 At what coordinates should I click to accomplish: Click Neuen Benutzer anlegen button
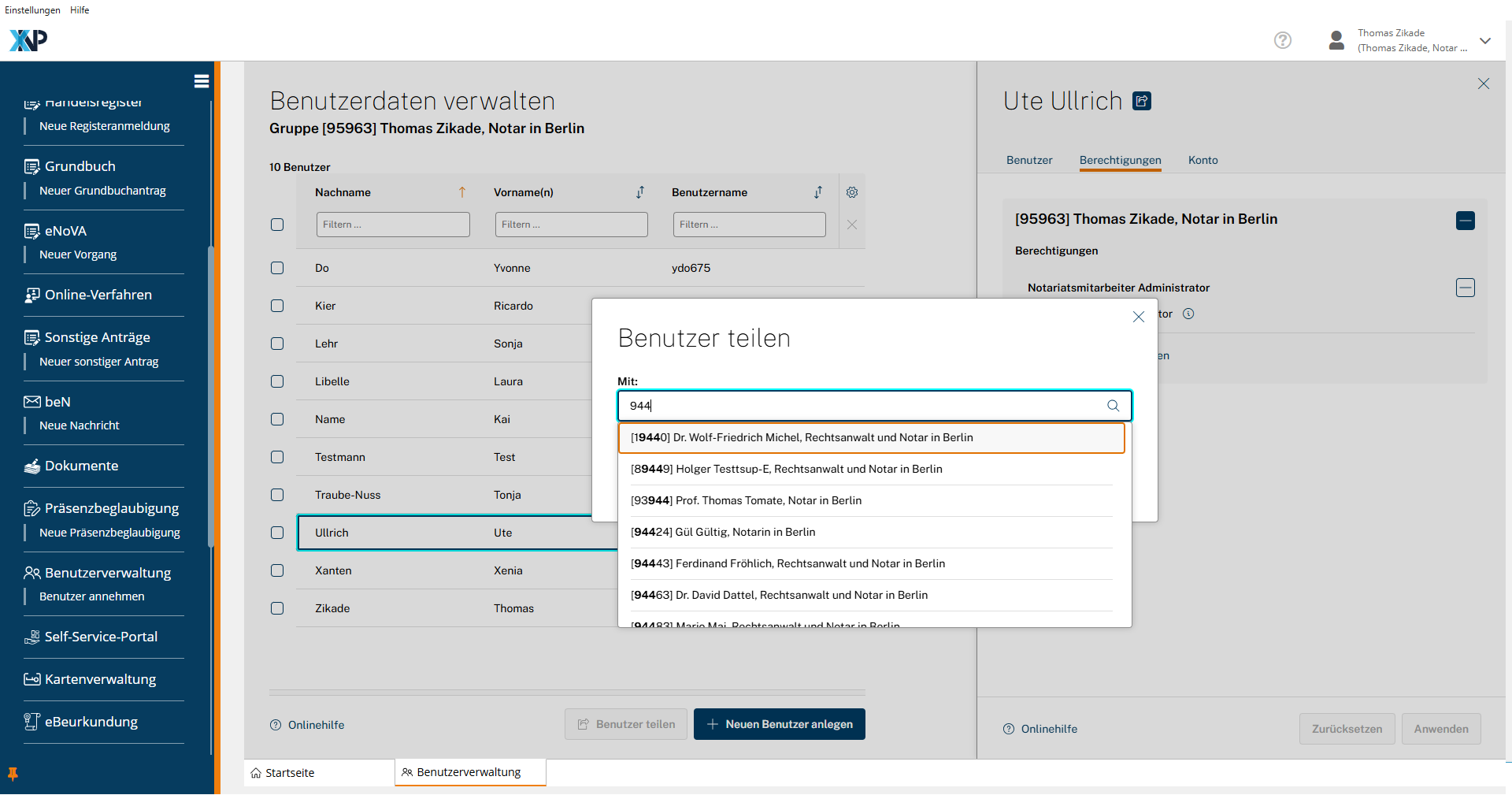tap(779, 724)
